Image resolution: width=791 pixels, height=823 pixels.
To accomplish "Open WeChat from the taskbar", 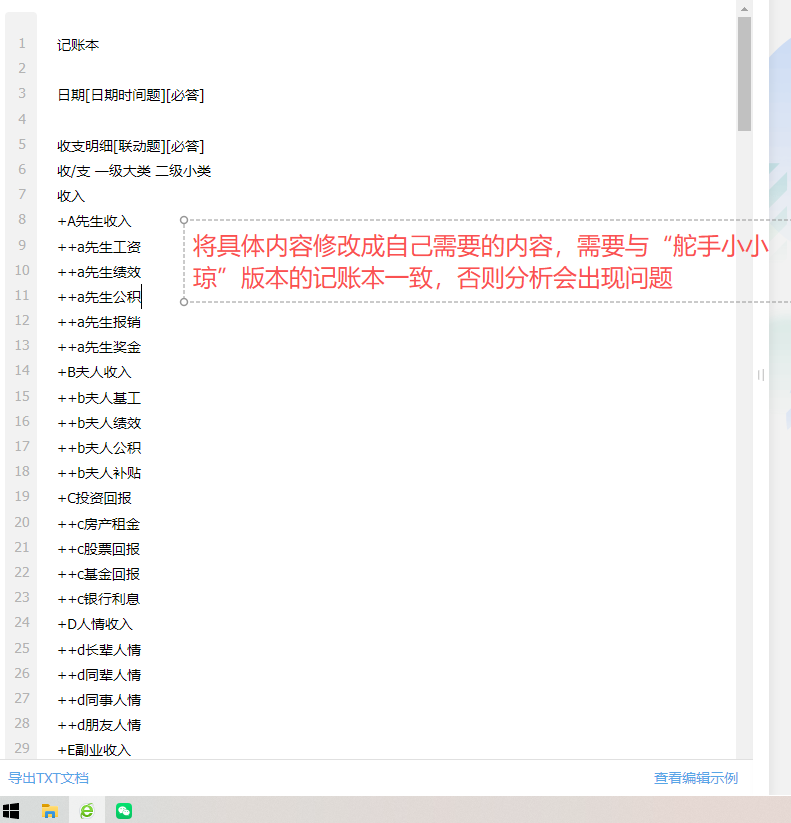I will [x=124, y=811].
